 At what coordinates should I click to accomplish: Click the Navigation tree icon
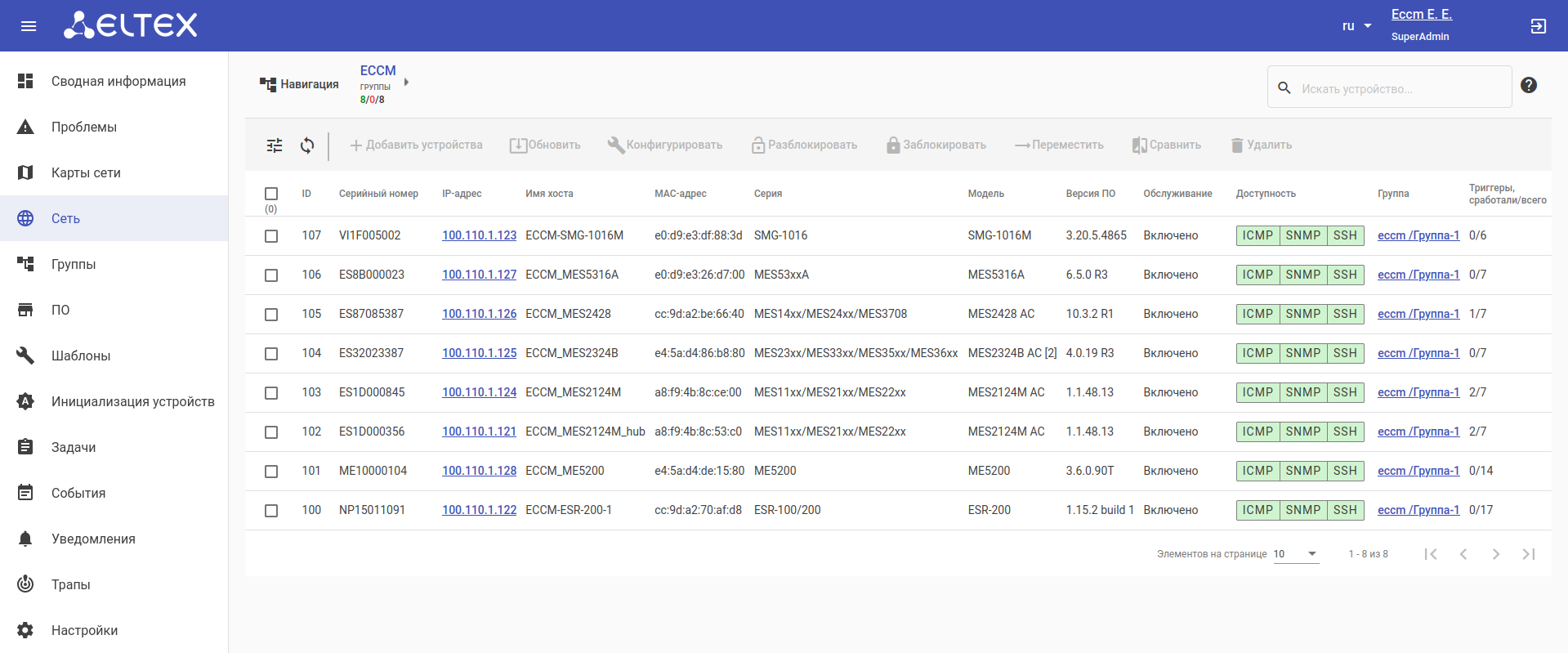click(x=268, y=84)
